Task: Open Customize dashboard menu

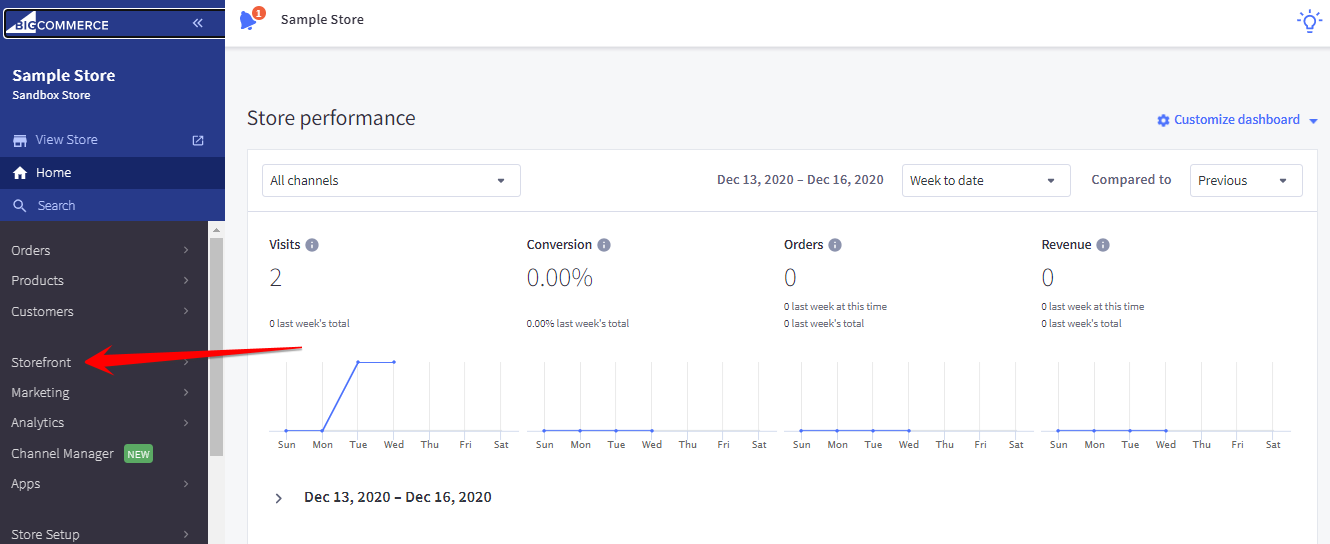Action: tap(1237, 120)
